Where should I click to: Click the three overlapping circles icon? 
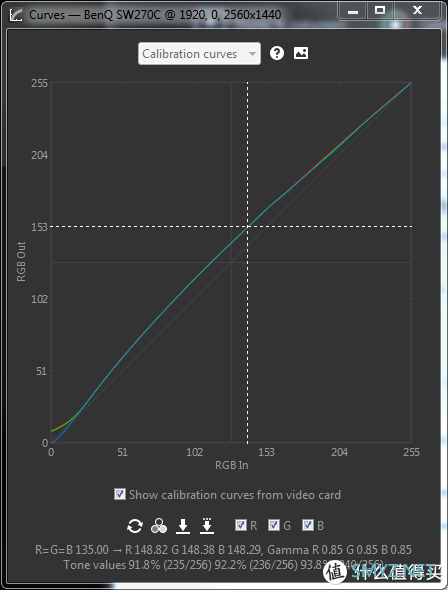coord(159,526)
